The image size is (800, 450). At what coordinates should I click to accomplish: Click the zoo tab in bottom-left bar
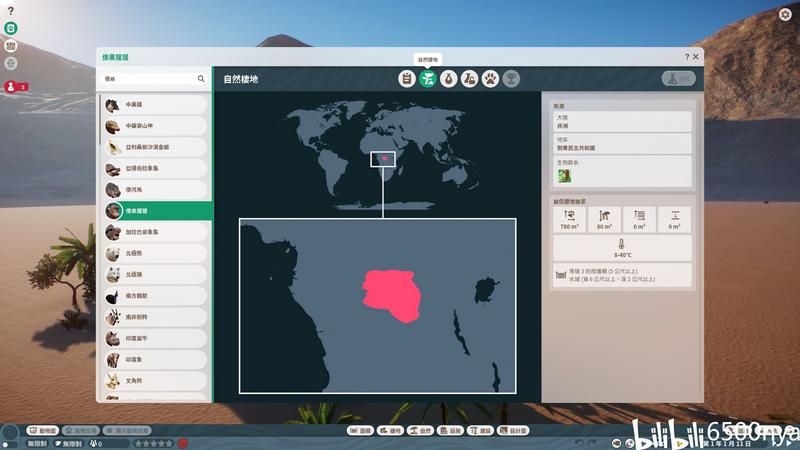(x=42, y=431)
